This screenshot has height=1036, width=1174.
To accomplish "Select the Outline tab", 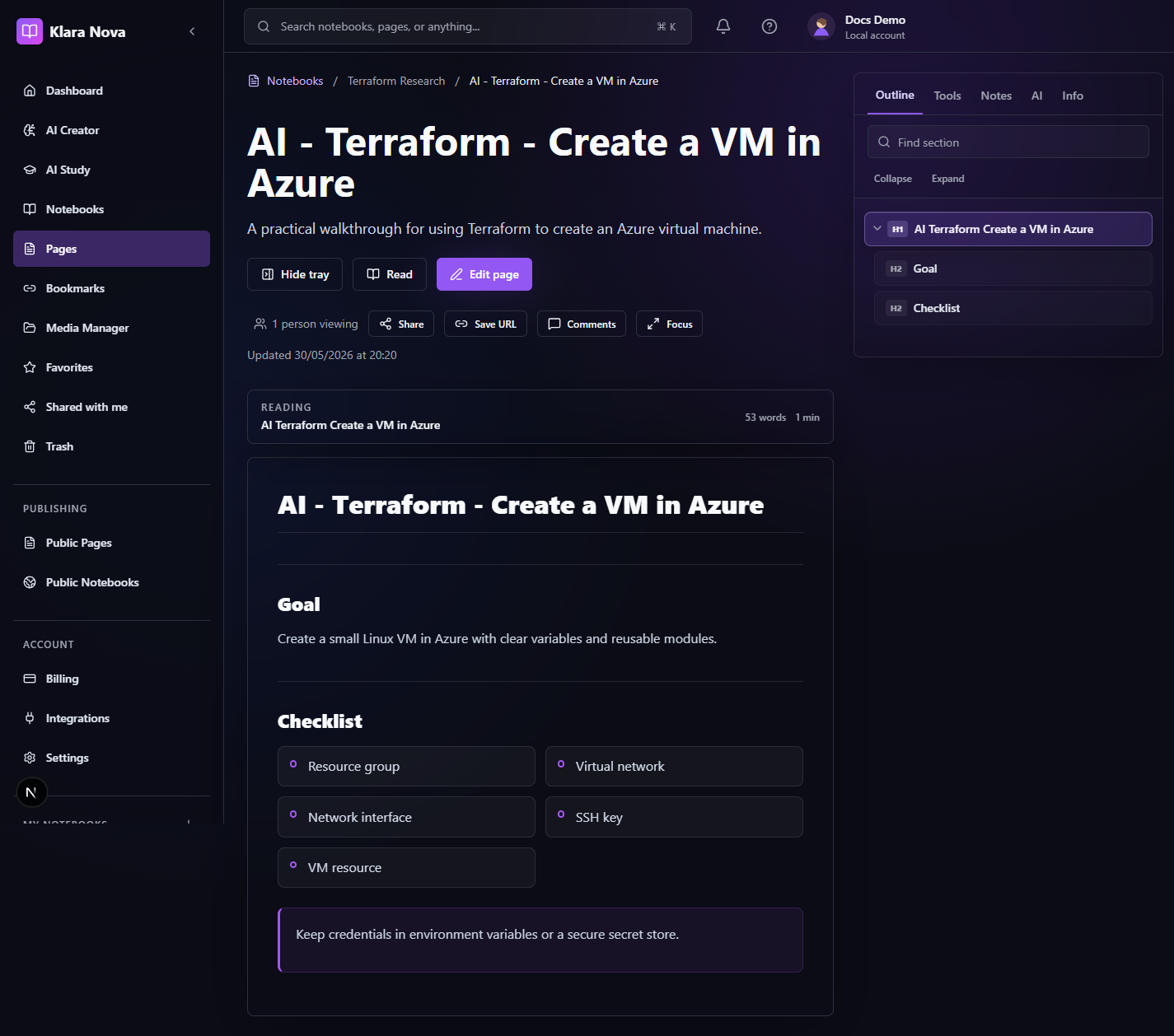I will click(895, 96).
